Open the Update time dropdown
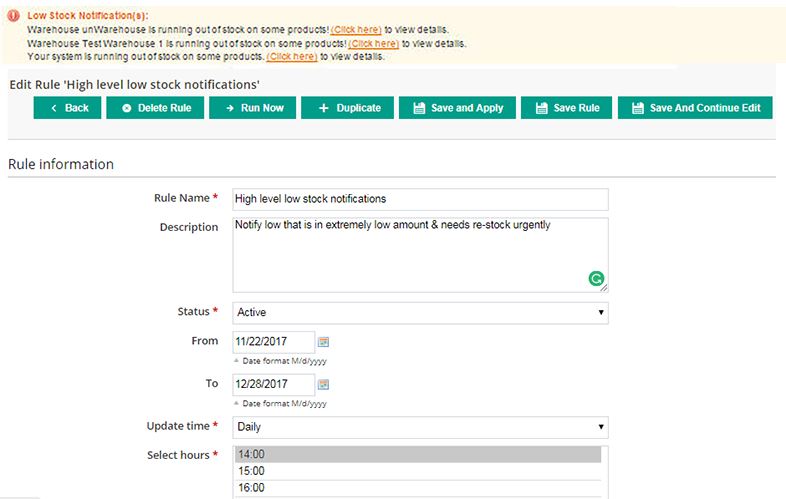The width and height of the screenshot is (786, 499). tap(420, 427)
